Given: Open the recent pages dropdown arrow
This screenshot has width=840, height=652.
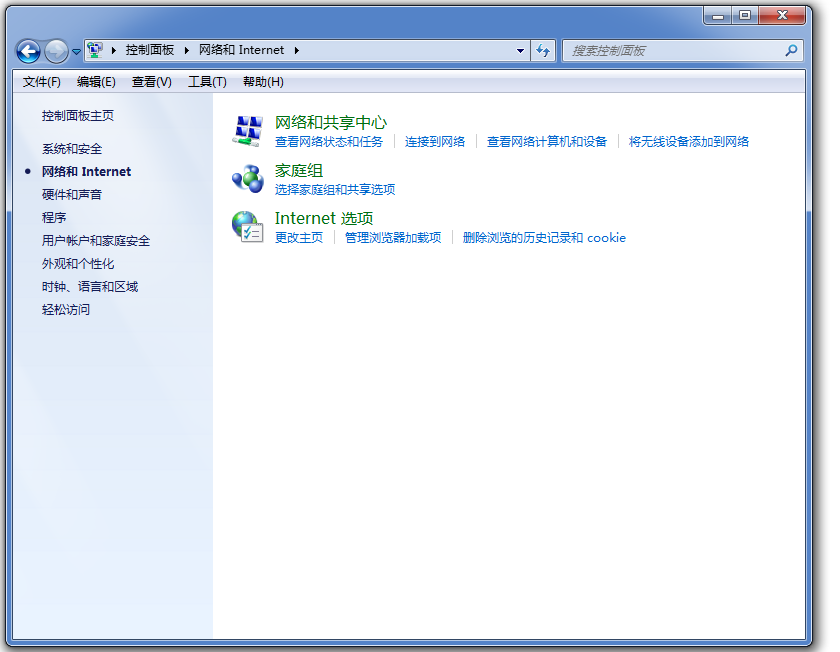Looking at the screenshot, I should tap(76, 52).
